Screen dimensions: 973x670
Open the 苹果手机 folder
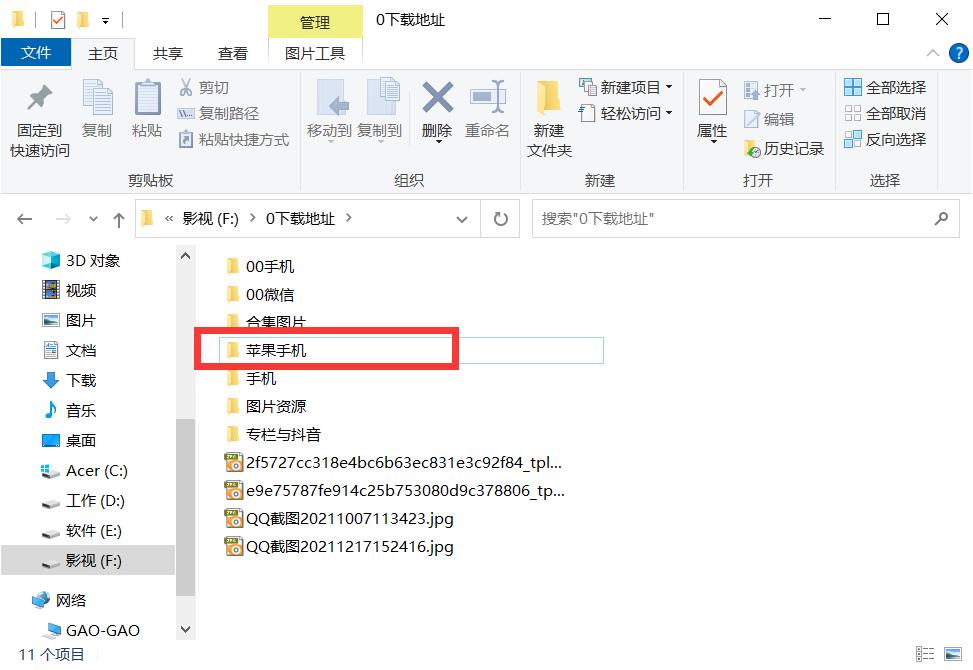tap(277, 349)
